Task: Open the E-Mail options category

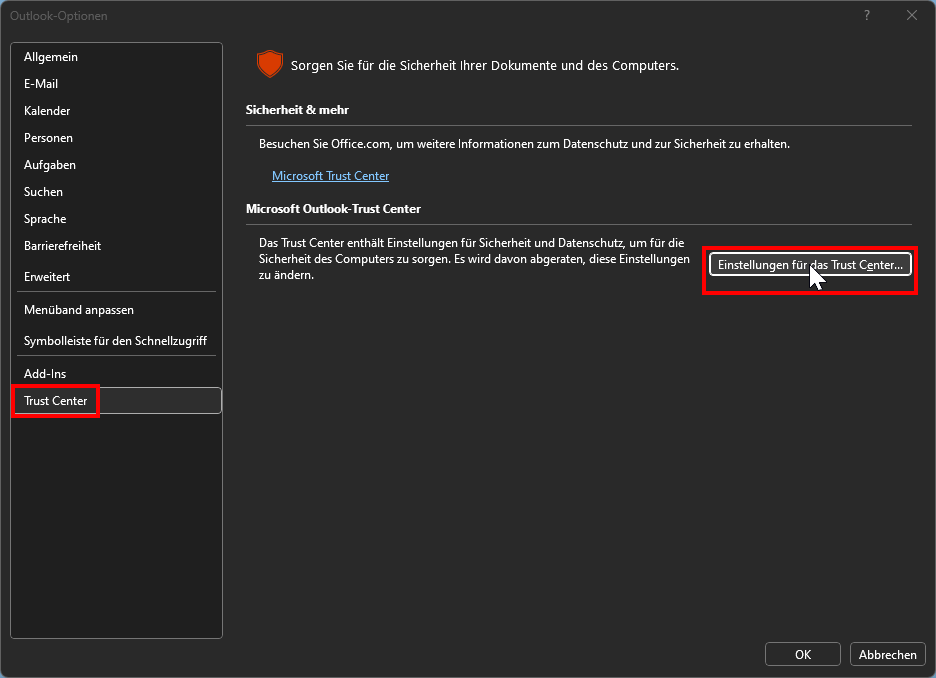Action: [43, 84]
